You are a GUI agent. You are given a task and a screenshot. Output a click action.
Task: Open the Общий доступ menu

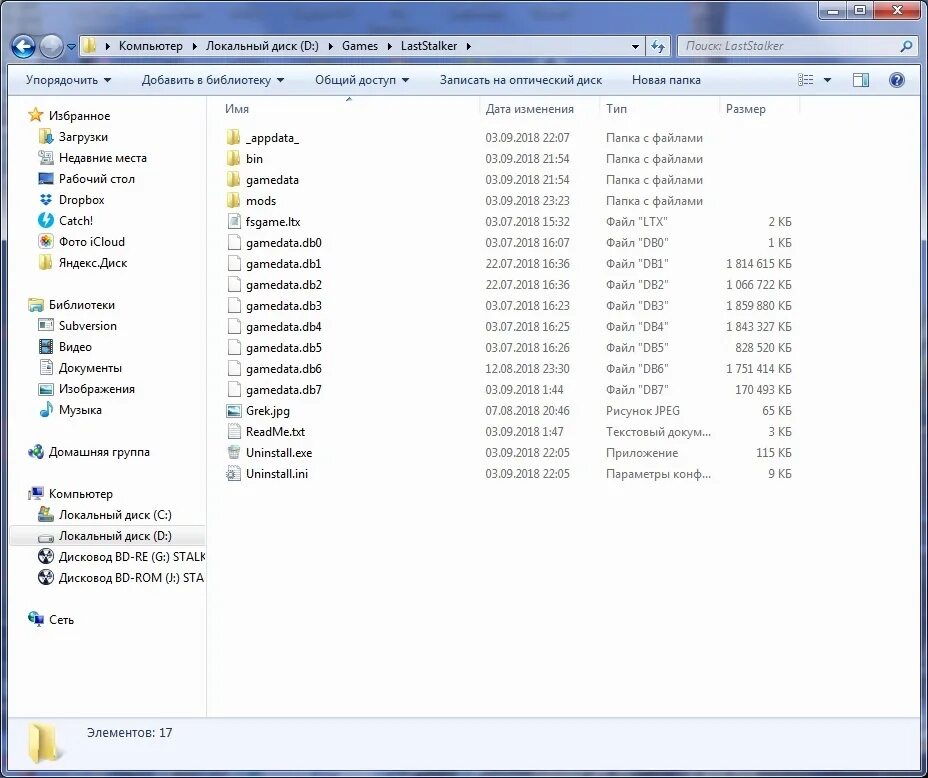pos(362,80)
